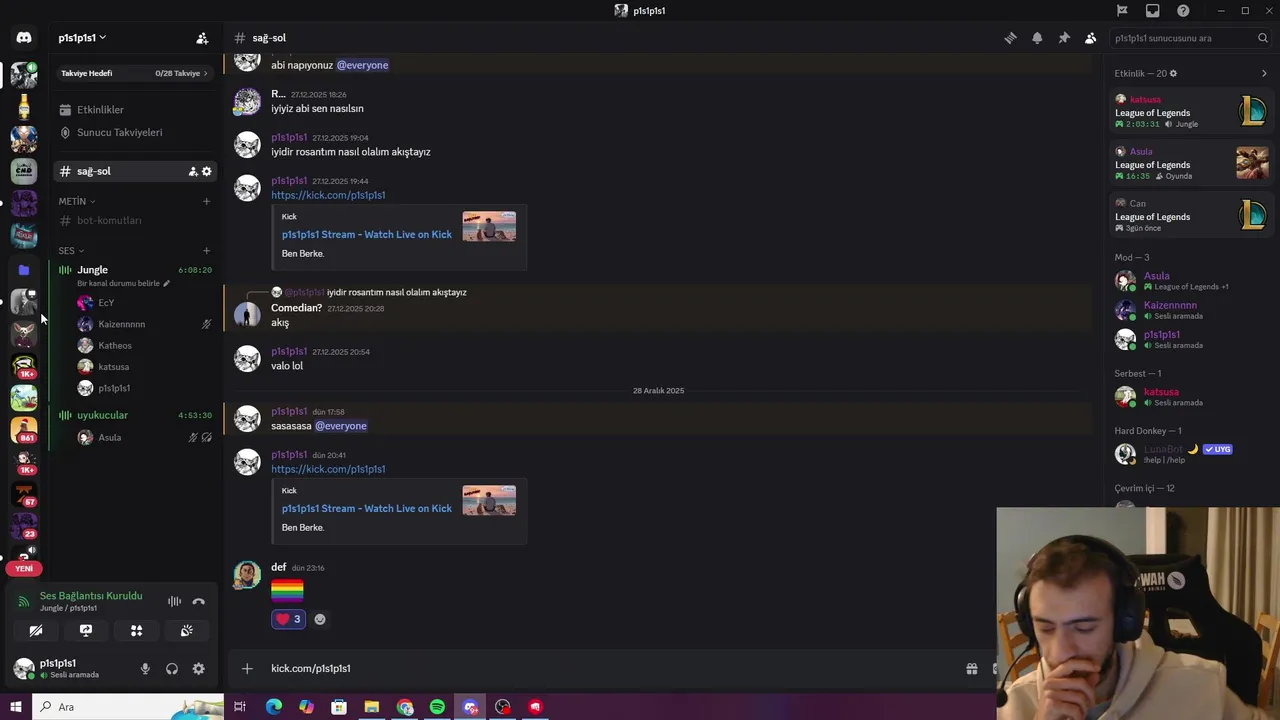The width and height of the screenshot is (1280, 720).
Task: Add a channel to METİN category
Action: pos(206,201)
